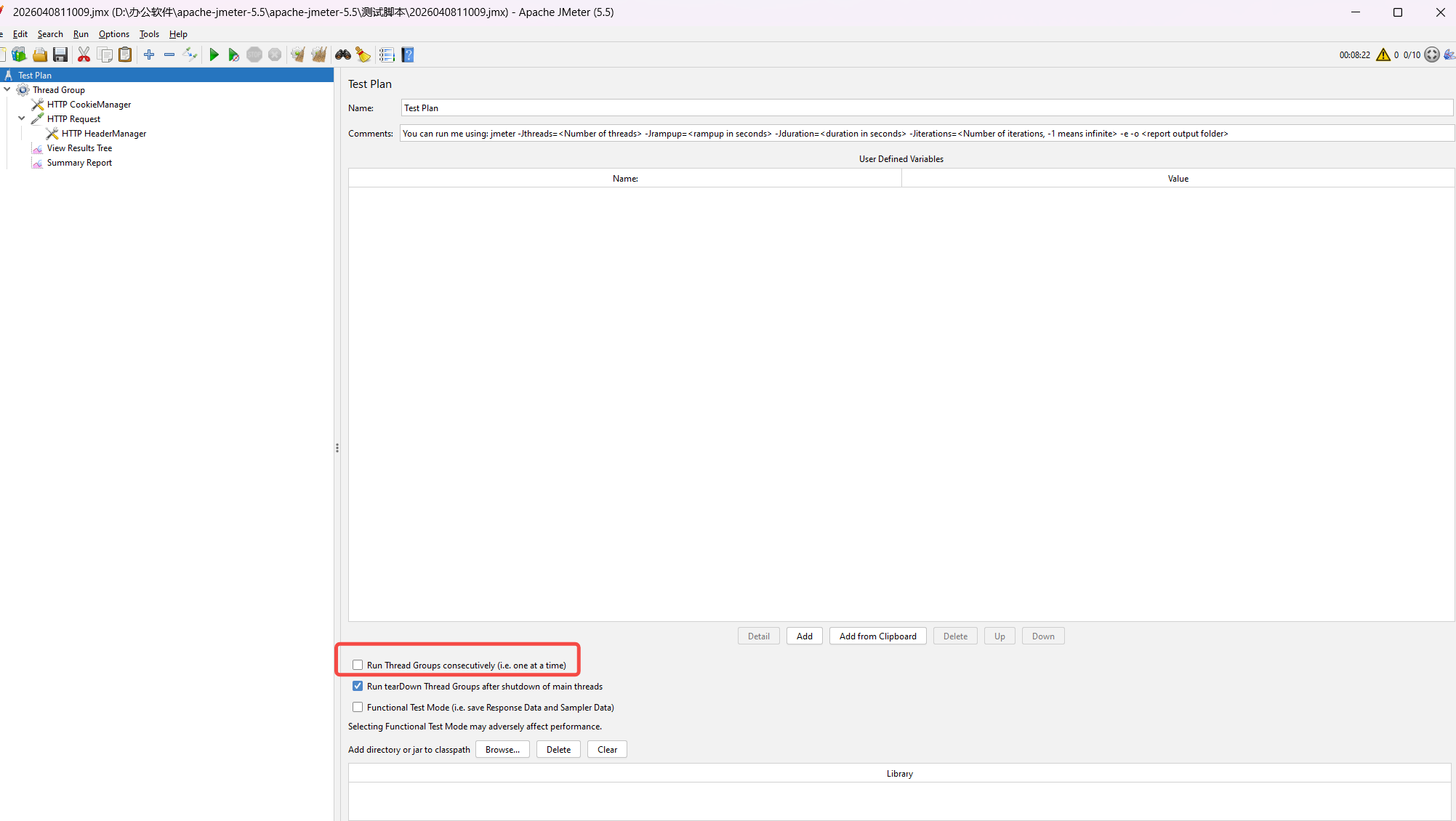The width and height of the screenshot is (1456, 821).
Task: Click the Function Helper list icon
Action: point(387,54)
